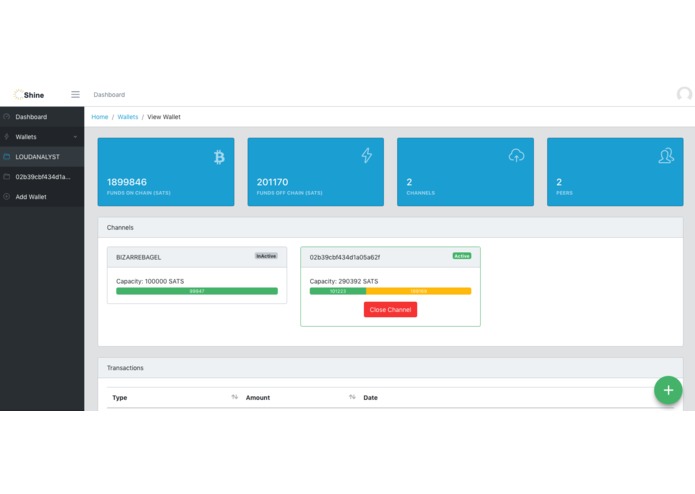Viewport: 695px width, 494px height.
Task: Click the Amount column header
Action: click(258, 398)
